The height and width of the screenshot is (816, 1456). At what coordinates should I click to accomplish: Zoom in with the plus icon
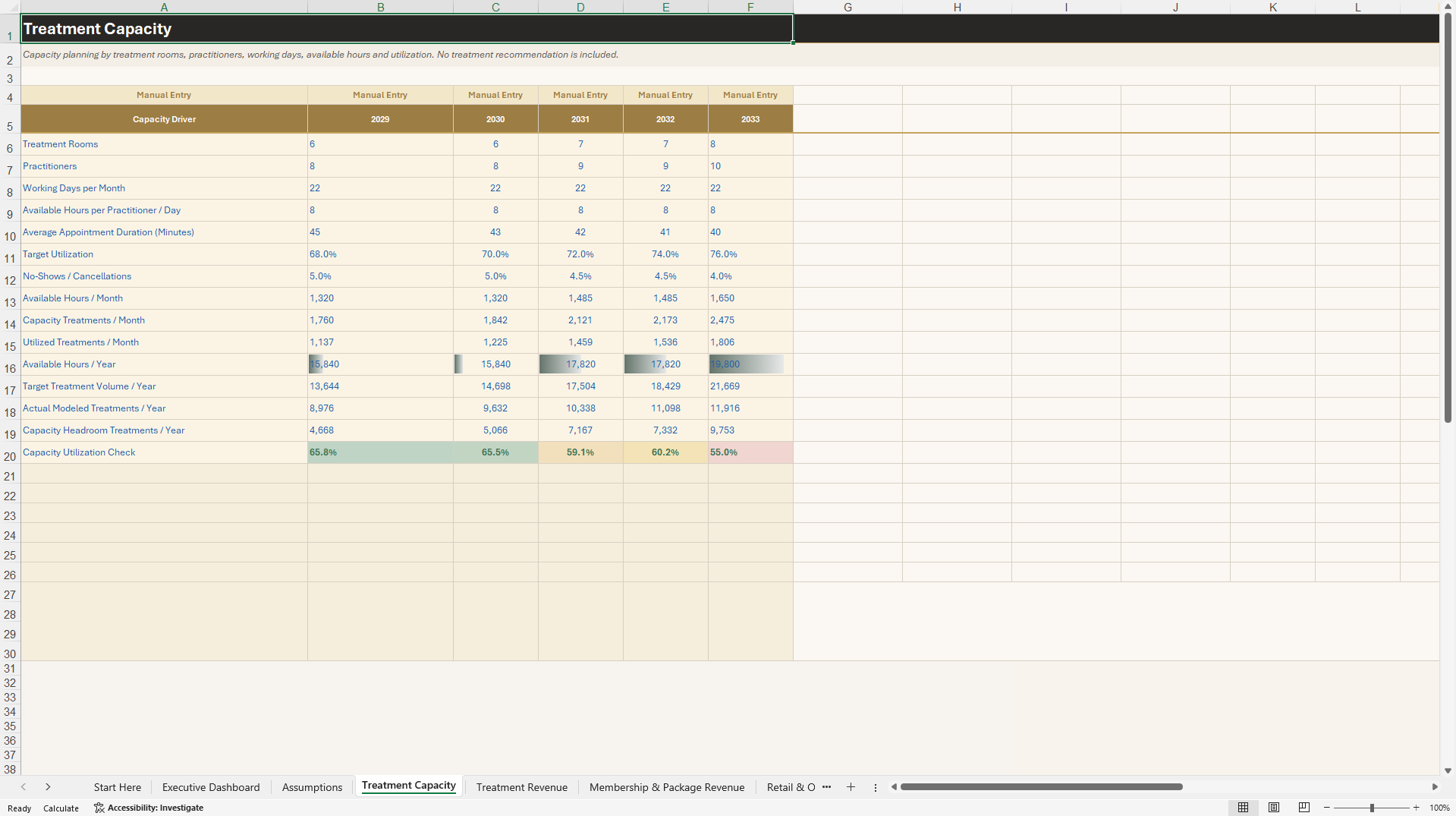pyautogui.click(x=1416, y=808)
